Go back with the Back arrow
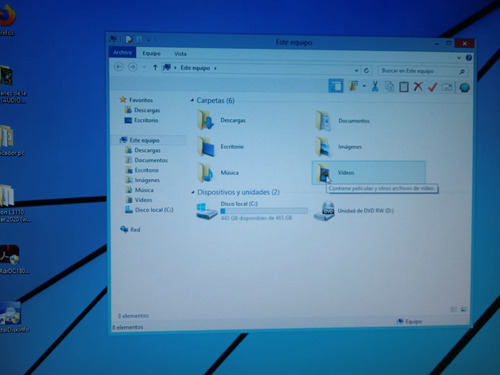Viewport: 500px width, 375px height. tap(119, 67)
